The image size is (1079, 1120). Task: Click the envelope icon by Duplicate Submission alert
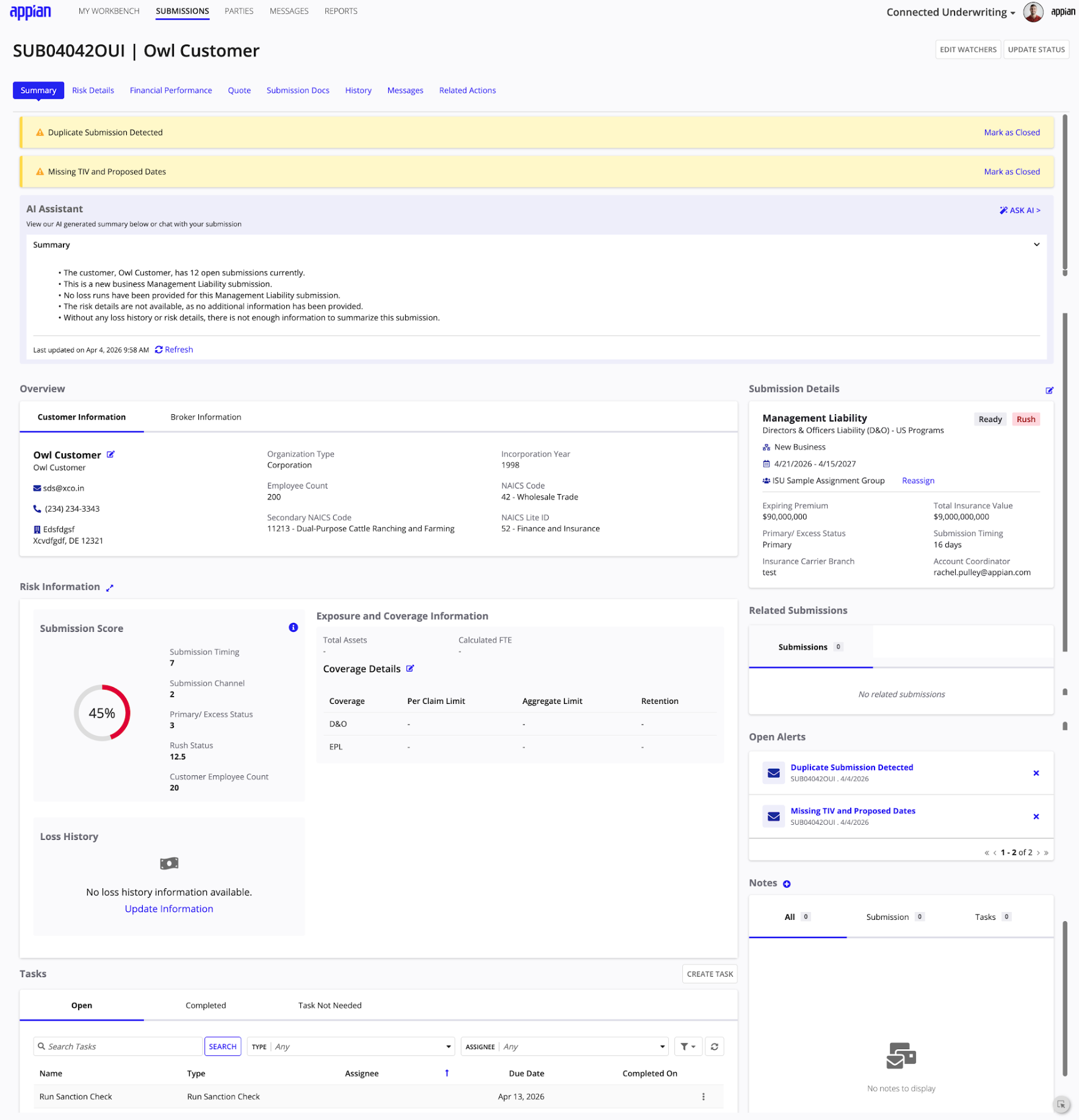[773, 773]
